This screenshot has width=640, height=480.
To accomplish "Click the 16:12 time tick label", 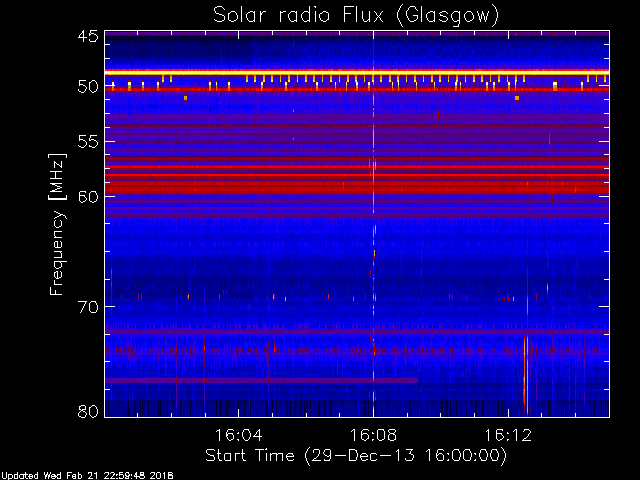I will coord(508,435).
